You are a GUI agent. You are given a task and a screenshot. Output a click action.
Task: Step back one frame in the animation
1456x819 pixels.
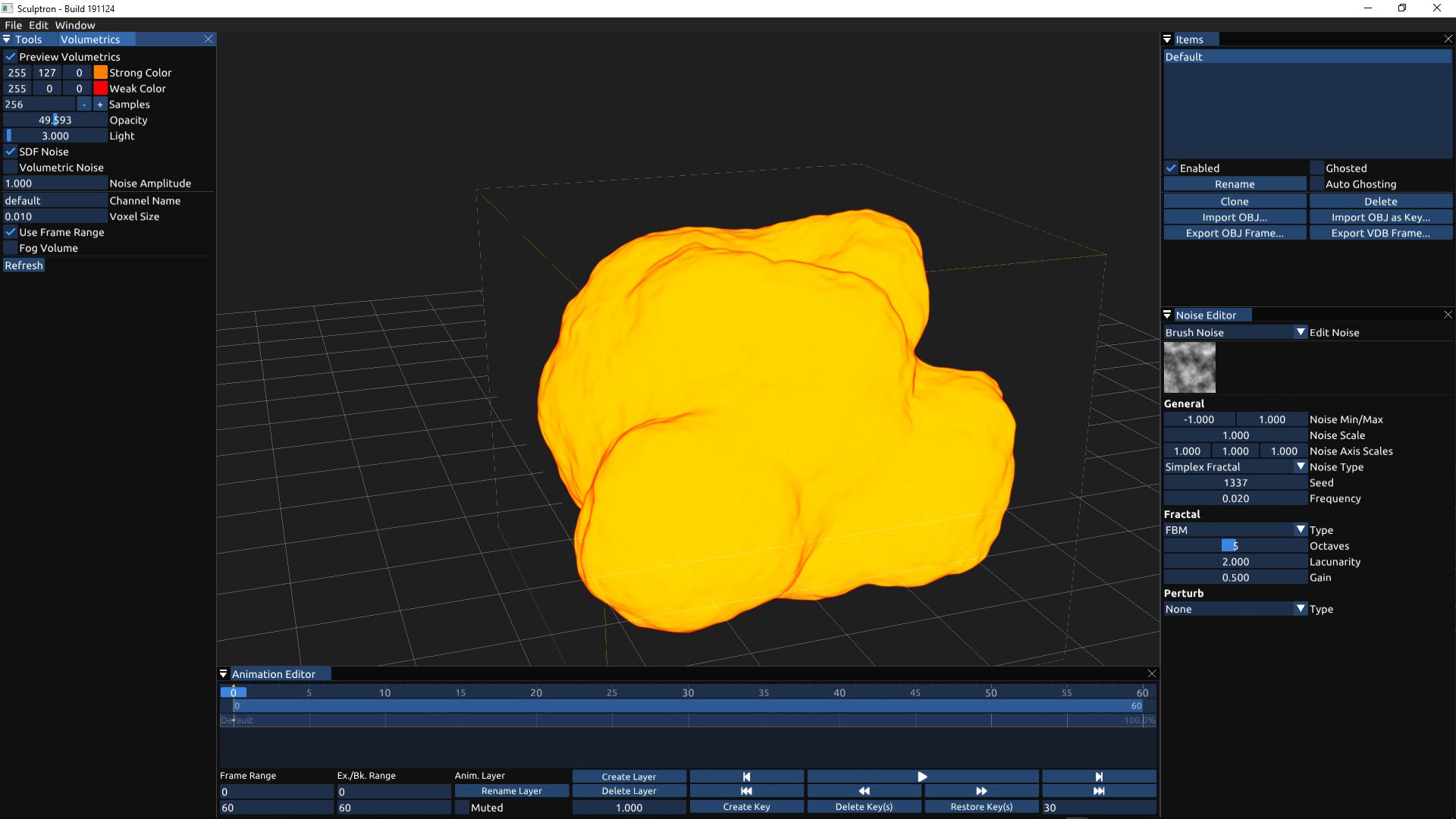pos(746,777)
